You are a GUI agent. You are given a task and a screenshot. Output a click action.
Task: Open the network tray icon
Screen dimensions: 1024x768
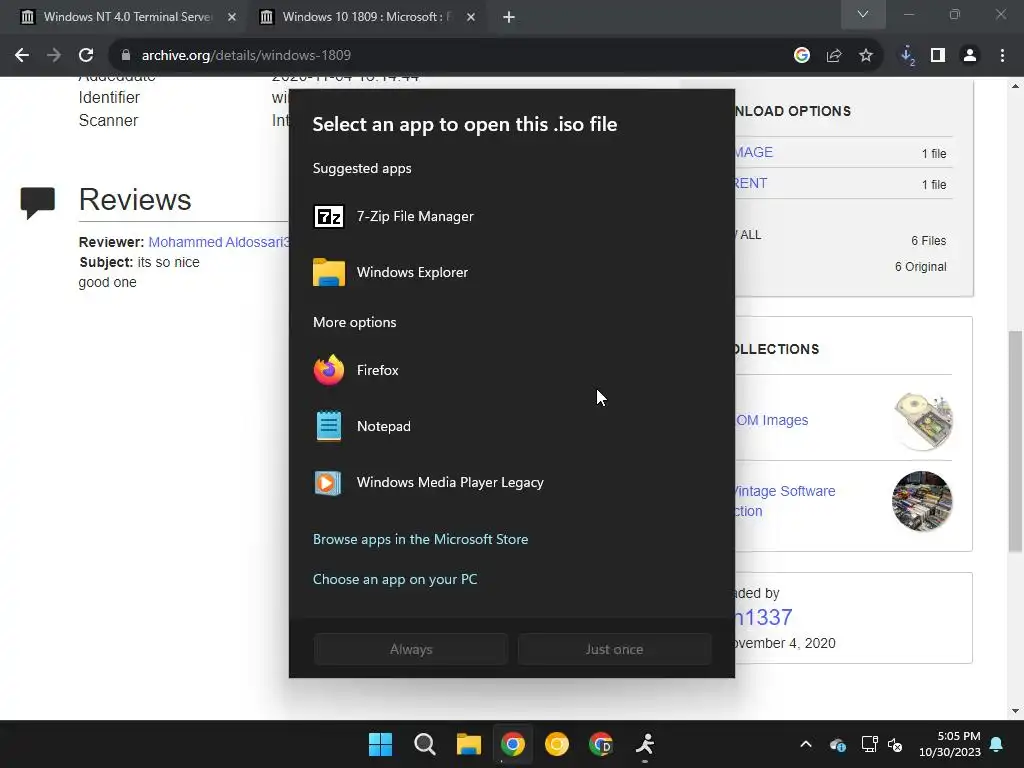(x=869, y=744)
